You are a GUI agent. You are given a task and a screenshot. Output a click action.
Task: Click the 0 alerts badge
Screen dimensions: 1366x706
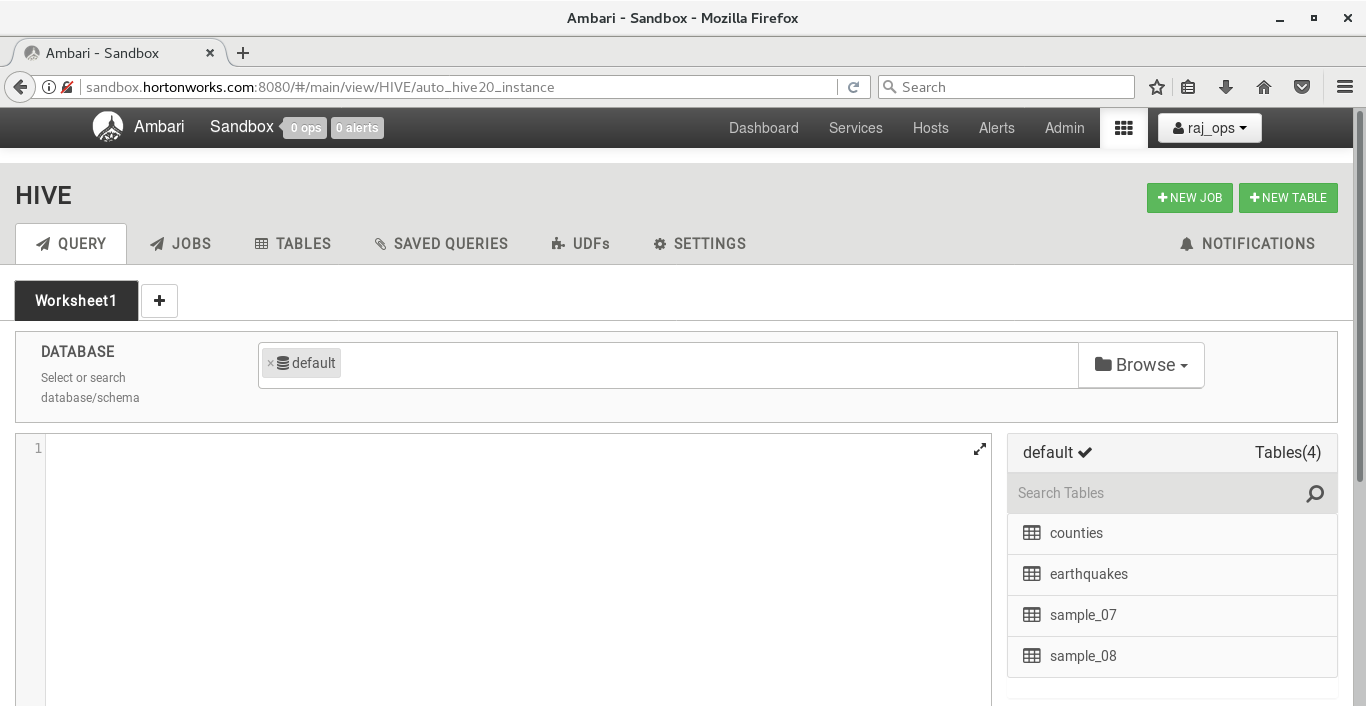pyautogui.click(x=357, y=128)
